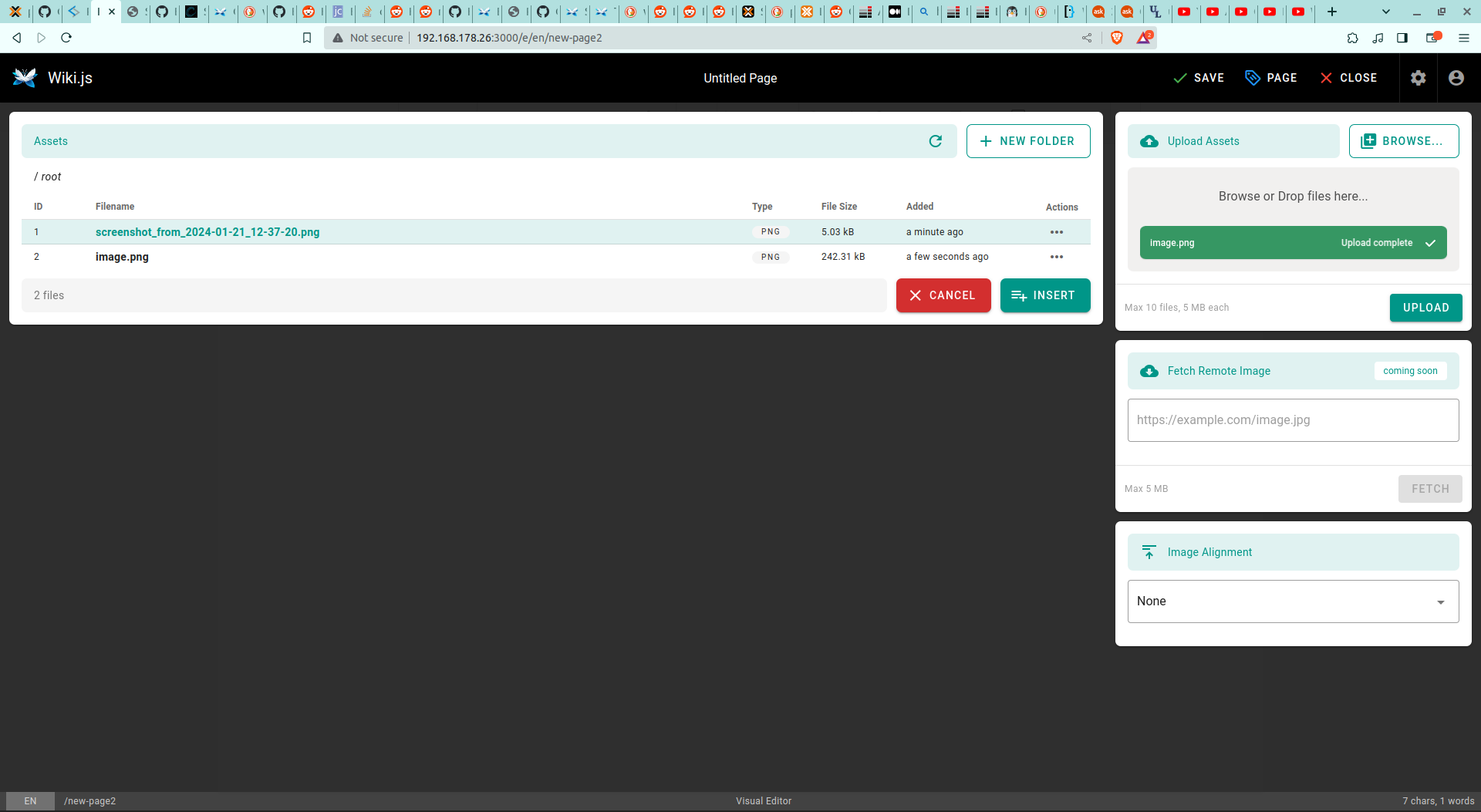Expand the tab search chevron
The height and width of the screenshot is (812, 1481).
pos(1385,12)
